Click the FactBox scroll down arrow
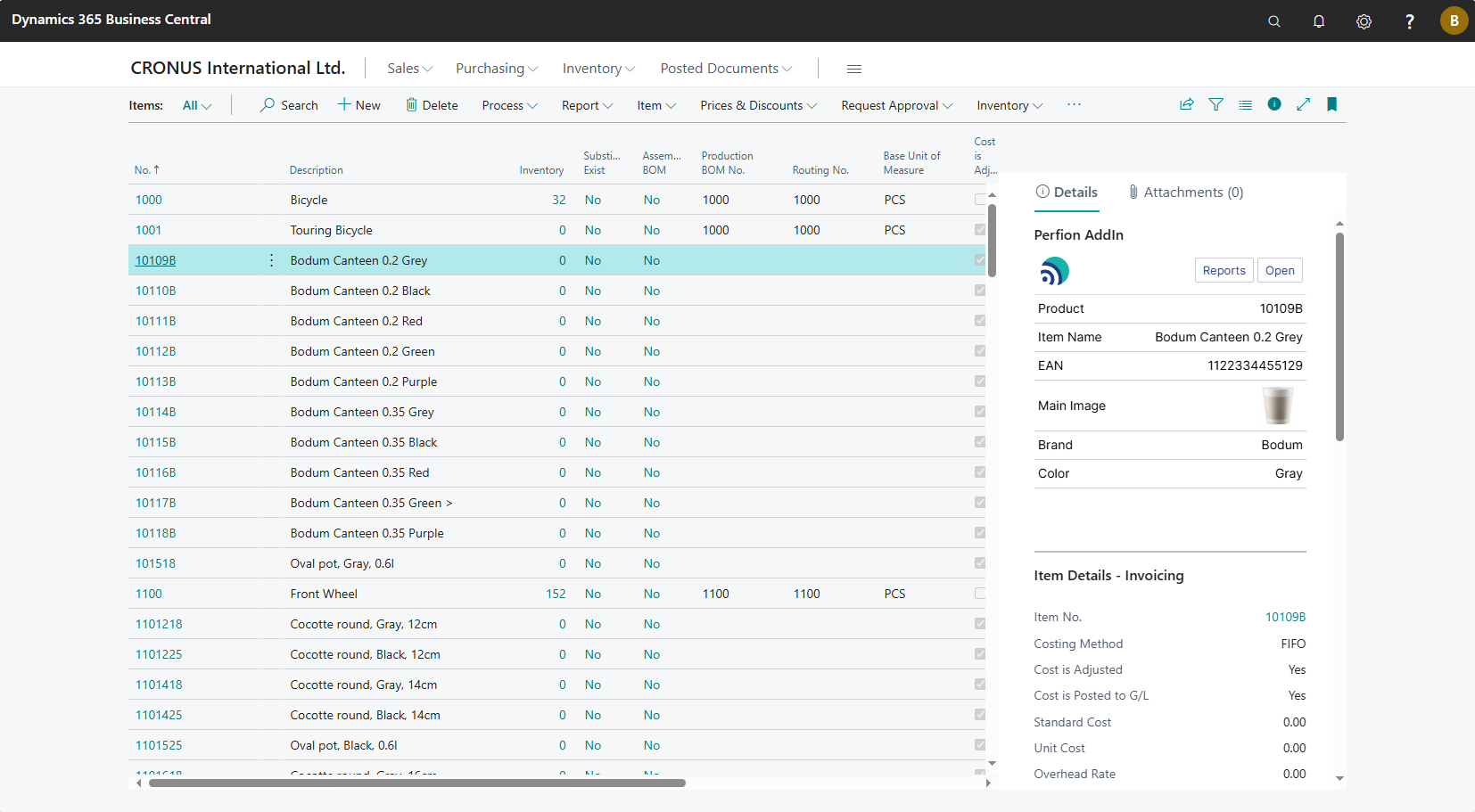1475x812 pixels. (1339, 778)
